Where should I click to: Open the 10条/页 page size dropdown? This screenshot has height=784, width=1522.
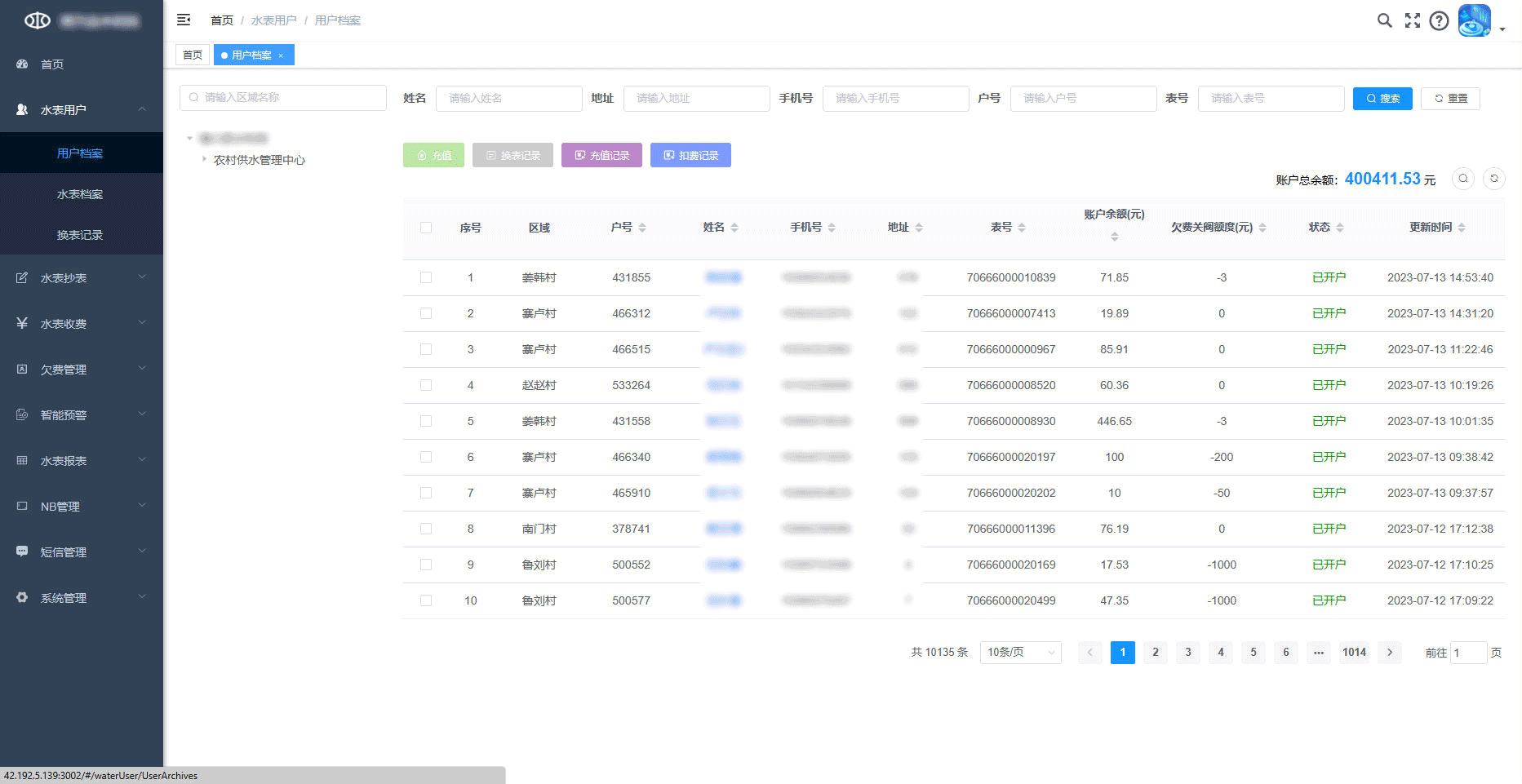(x=1020, y=652)
